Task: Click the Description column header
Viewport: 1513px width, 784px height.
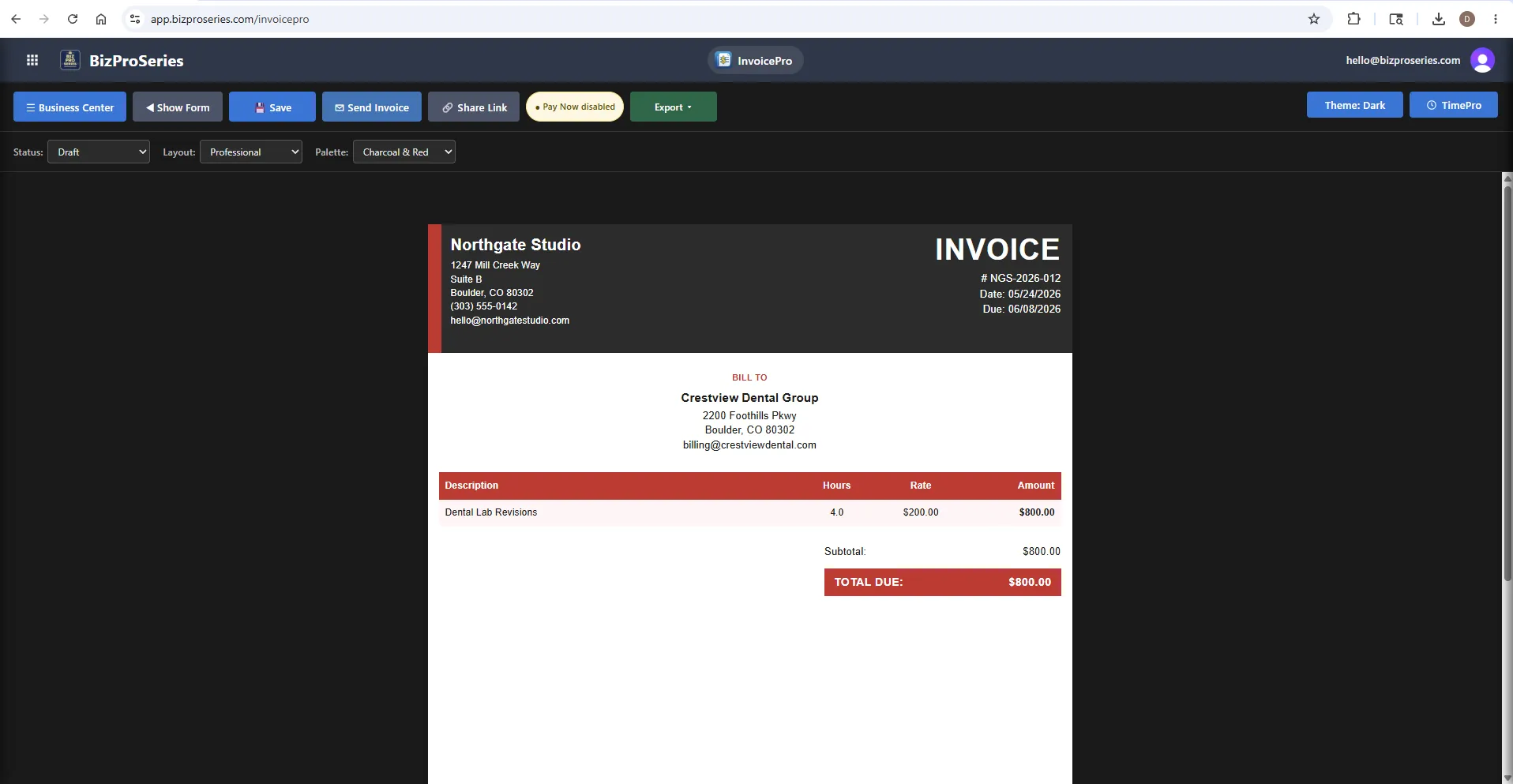Action: click(x=471, y=486)
